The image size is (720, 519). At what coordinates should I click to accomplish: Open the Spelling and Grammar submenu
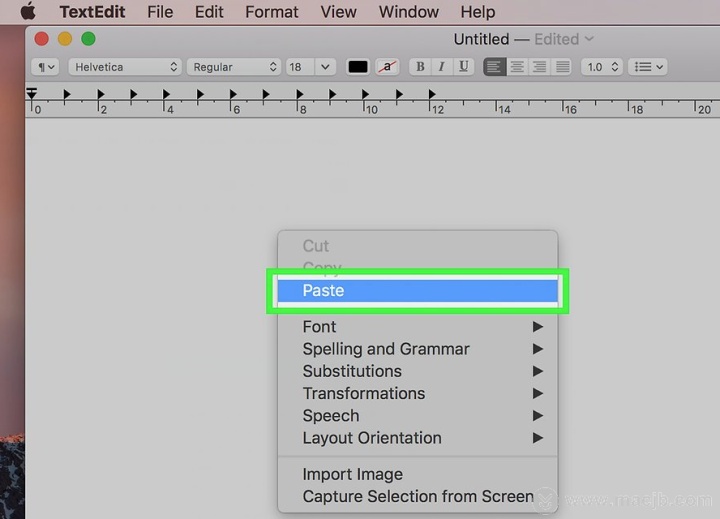[418, 349]
